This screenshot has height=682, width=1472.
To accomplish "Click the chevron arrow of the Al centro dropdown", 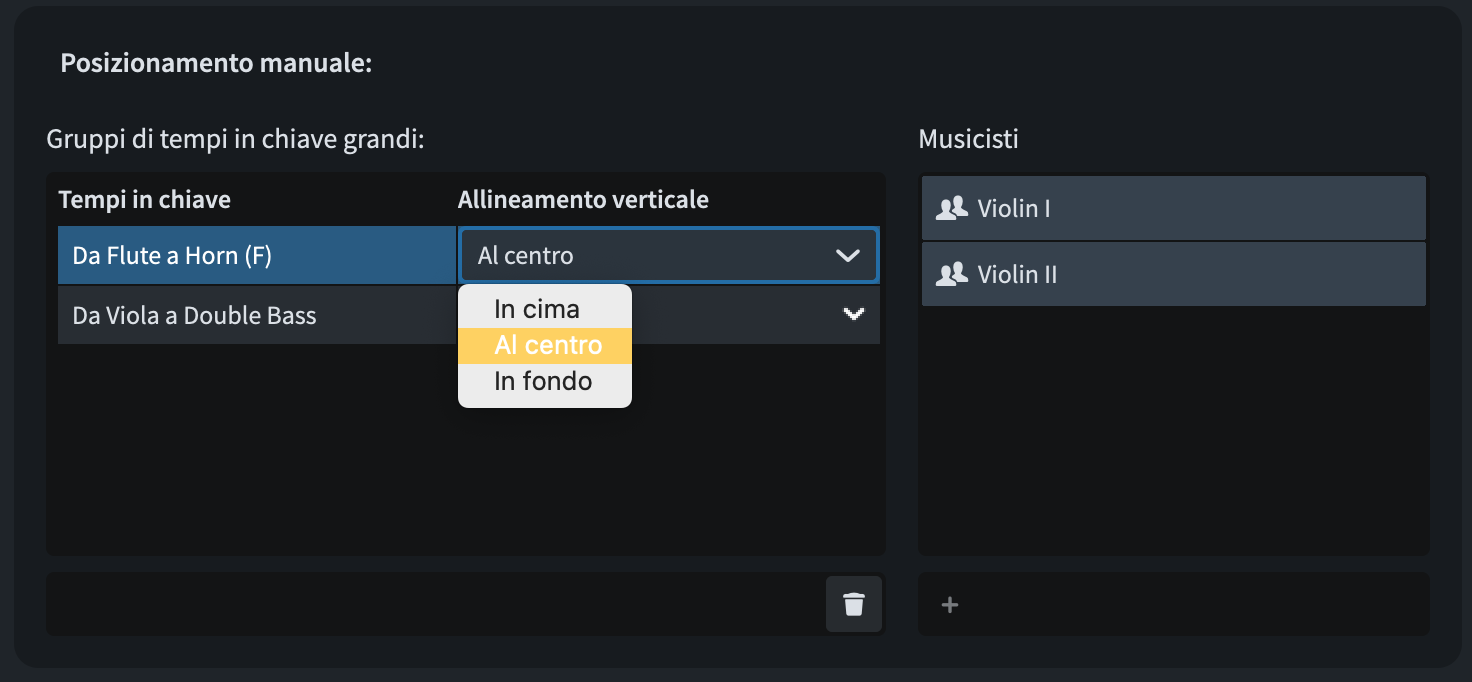I will pyautogui.click(x=847, y=256).
